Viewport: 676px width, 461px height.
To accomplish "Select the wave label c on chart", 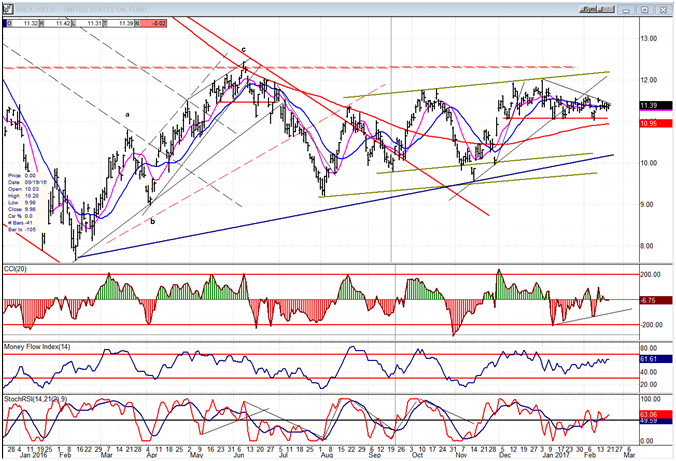I will 243,50.
